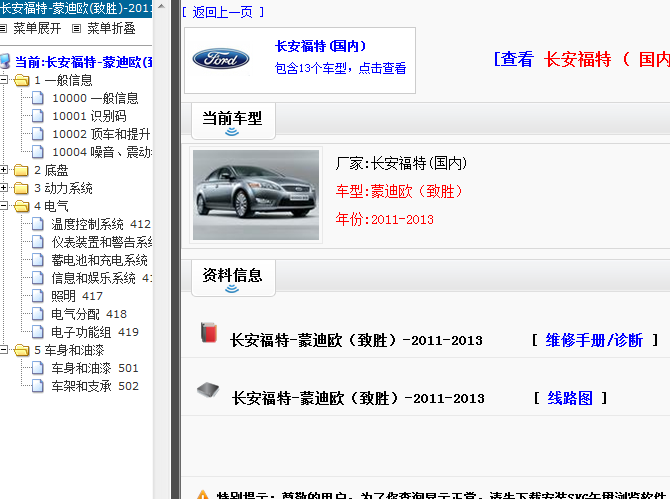Open tree item 照明 417

tap(77, 296)
